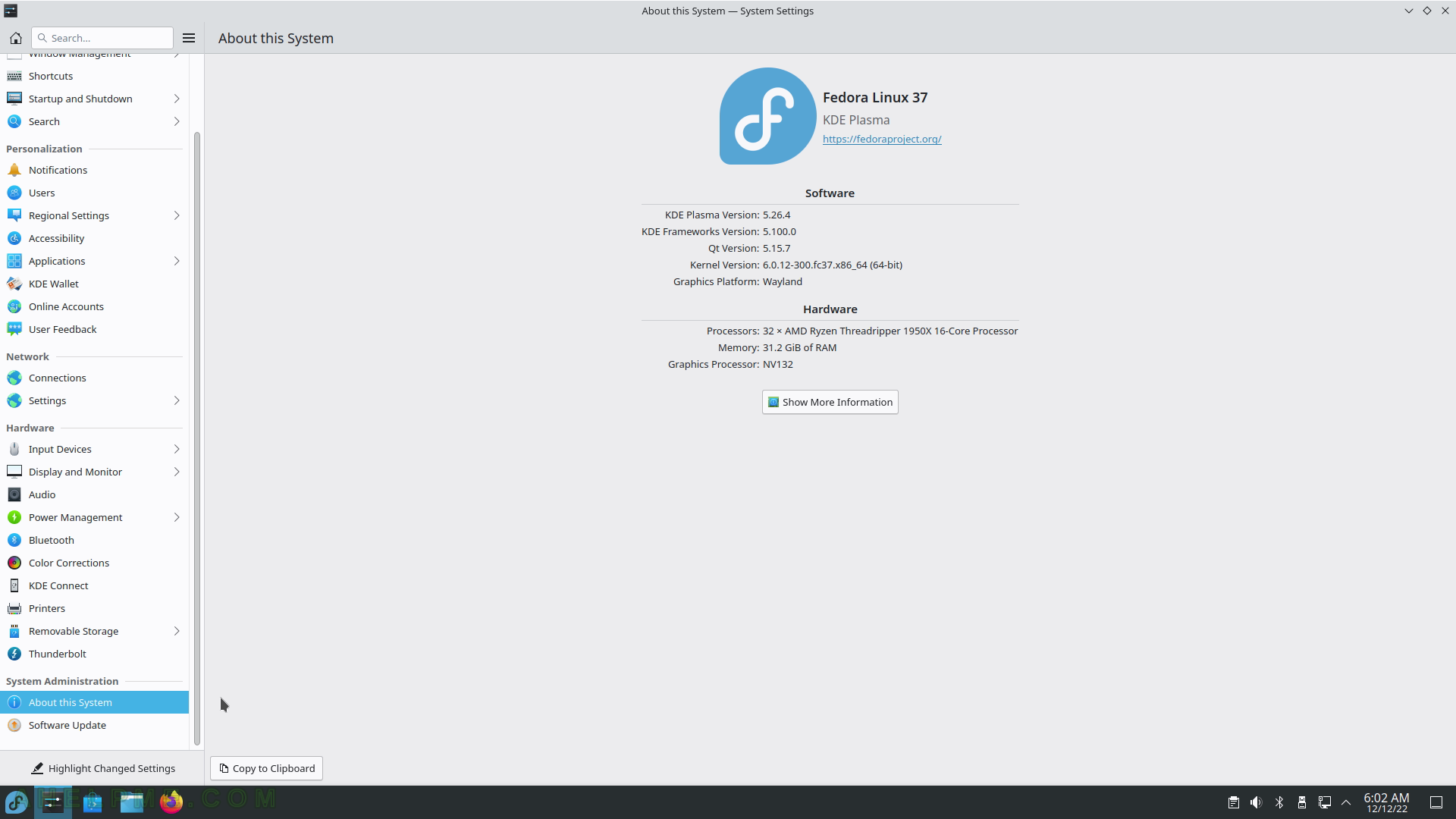Select About this System entry

pyautogui.click(x=94, y=702)
